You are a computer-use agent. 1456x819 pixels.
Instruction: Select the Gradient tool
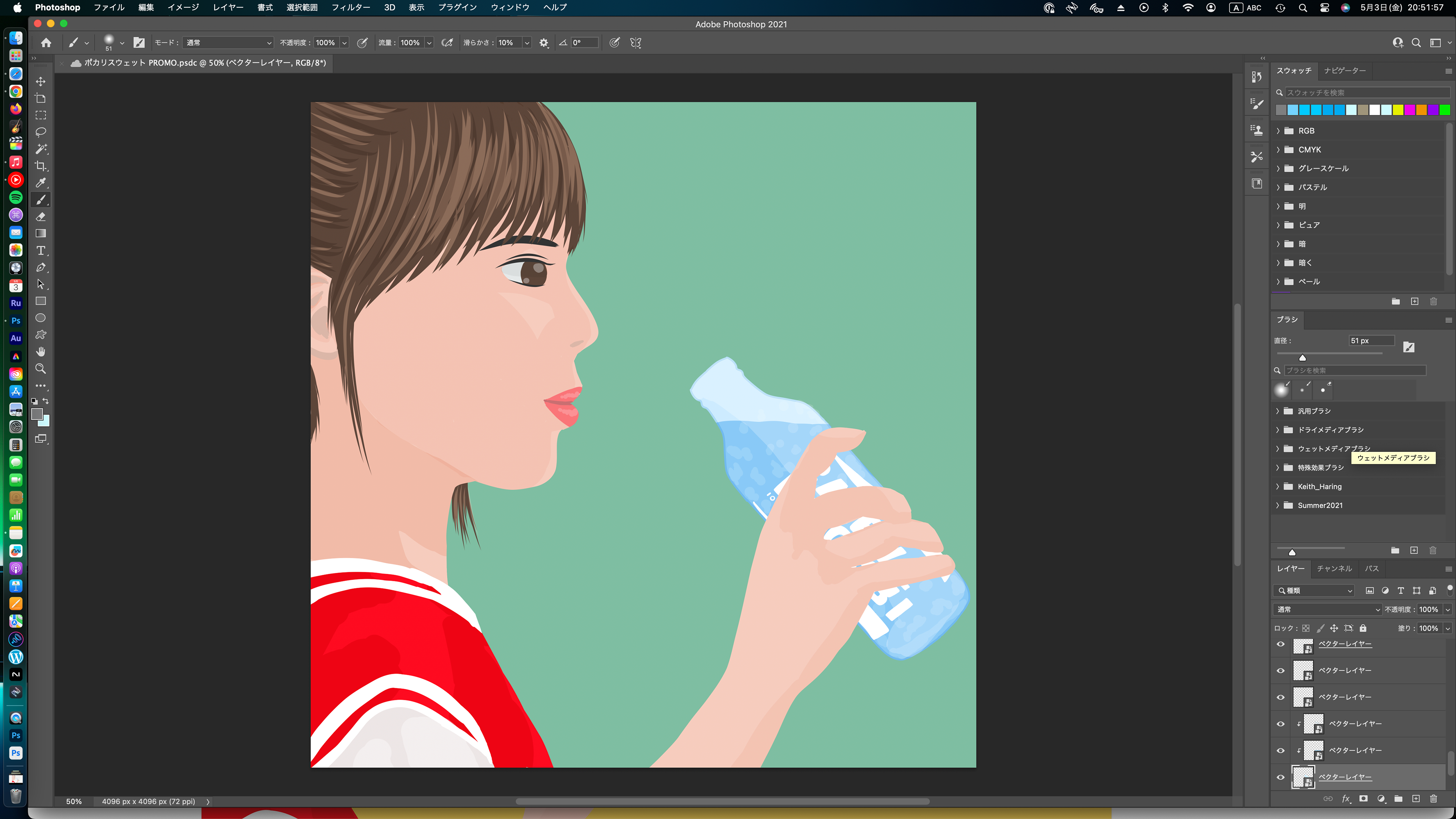click(41, 234)
